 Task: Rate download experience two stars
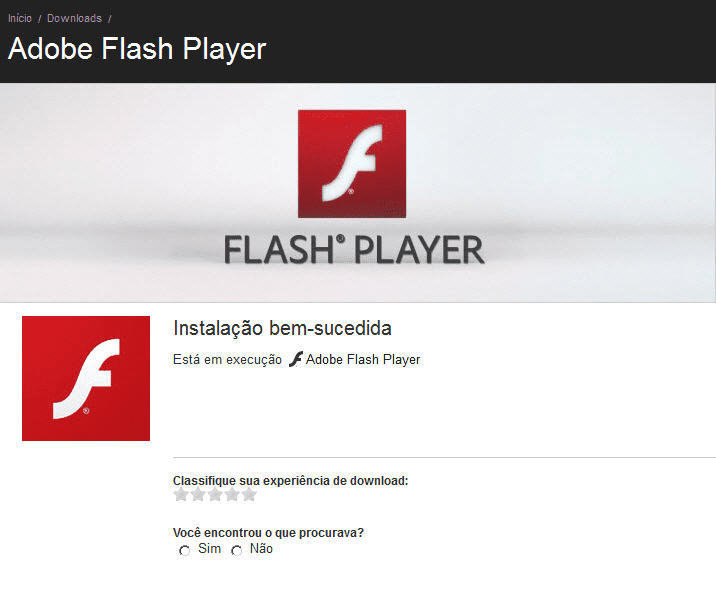click(198, 494)
